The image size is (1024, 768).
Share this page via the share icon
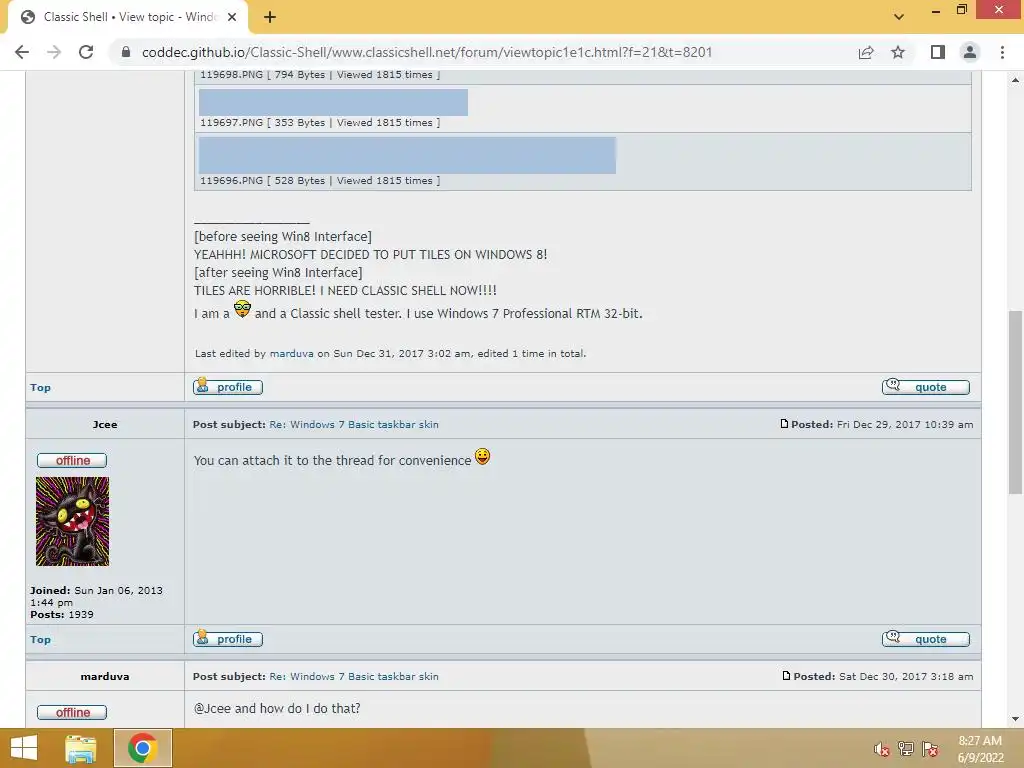click(866, 52)
